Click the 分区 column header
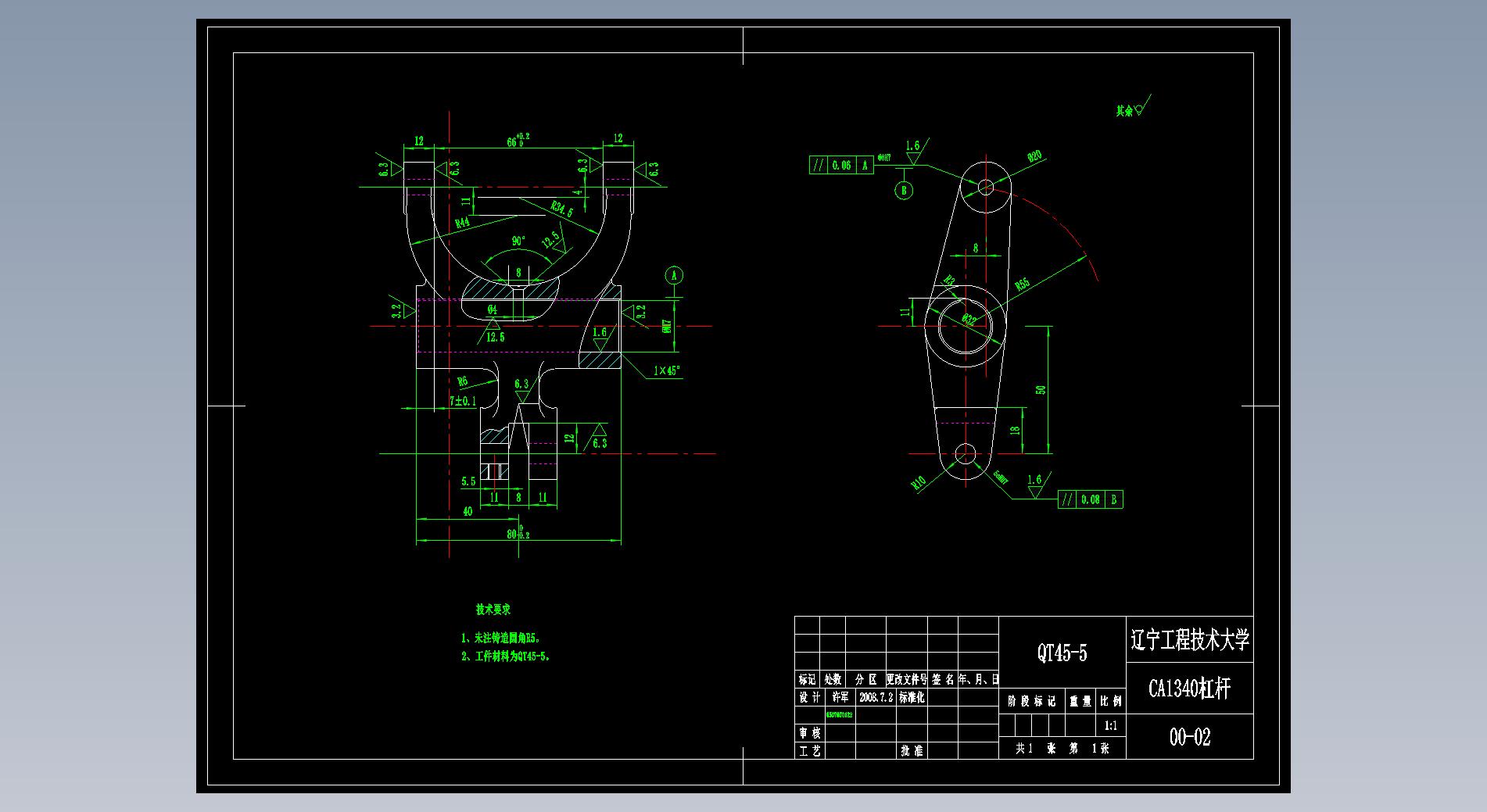Viewport: 1487px width, 812px height. click(x=865, y=679)
